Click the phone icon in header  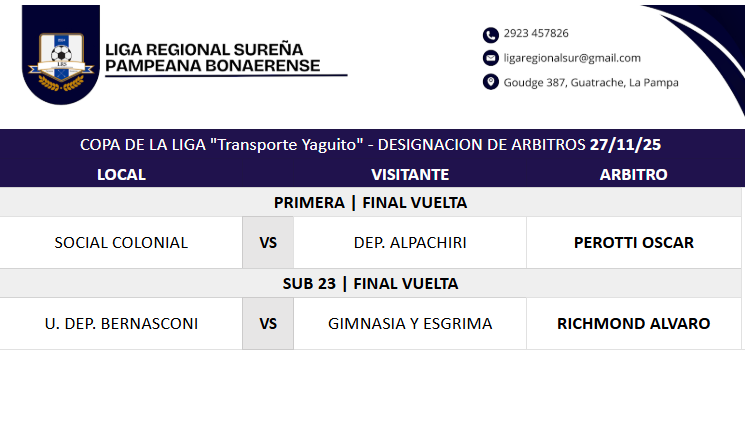pos(490,34)
